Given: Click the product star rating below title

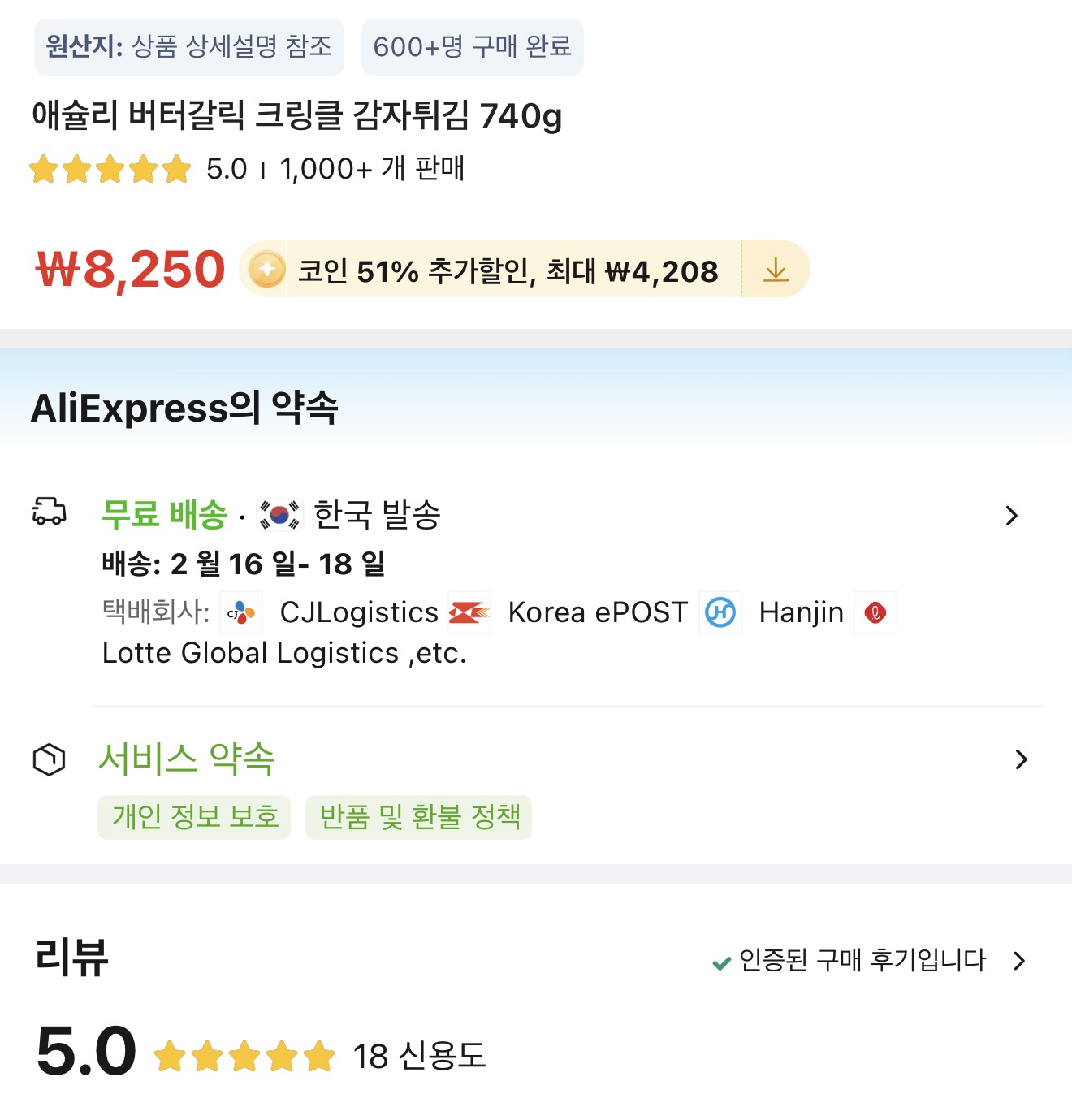Looking at the screenshot, I should click(x=110, y=170).
